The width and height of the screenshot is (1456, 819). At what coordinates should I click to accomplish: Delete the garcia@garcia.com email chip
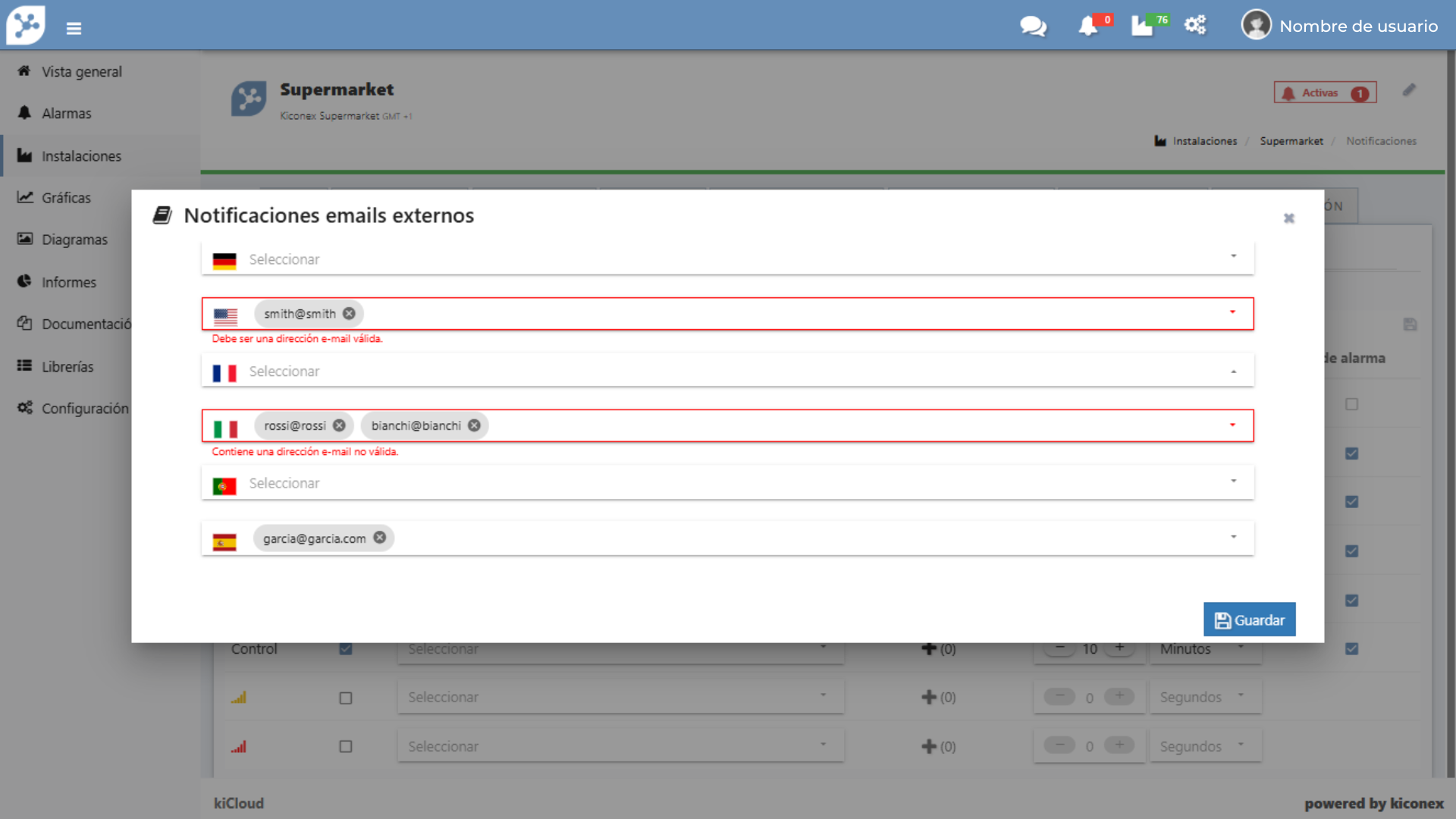[380, 538]
